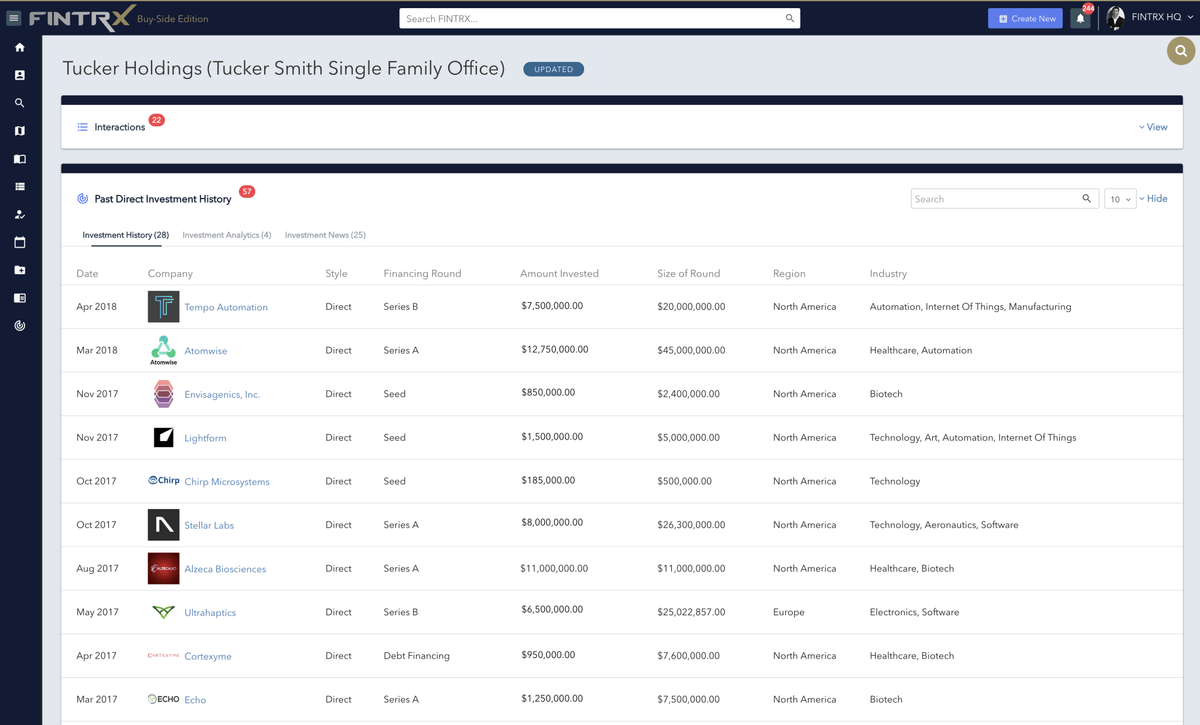Screen dimensions: 1200x725
Task: Click the Company column header
Action: (x=170, y=273)
